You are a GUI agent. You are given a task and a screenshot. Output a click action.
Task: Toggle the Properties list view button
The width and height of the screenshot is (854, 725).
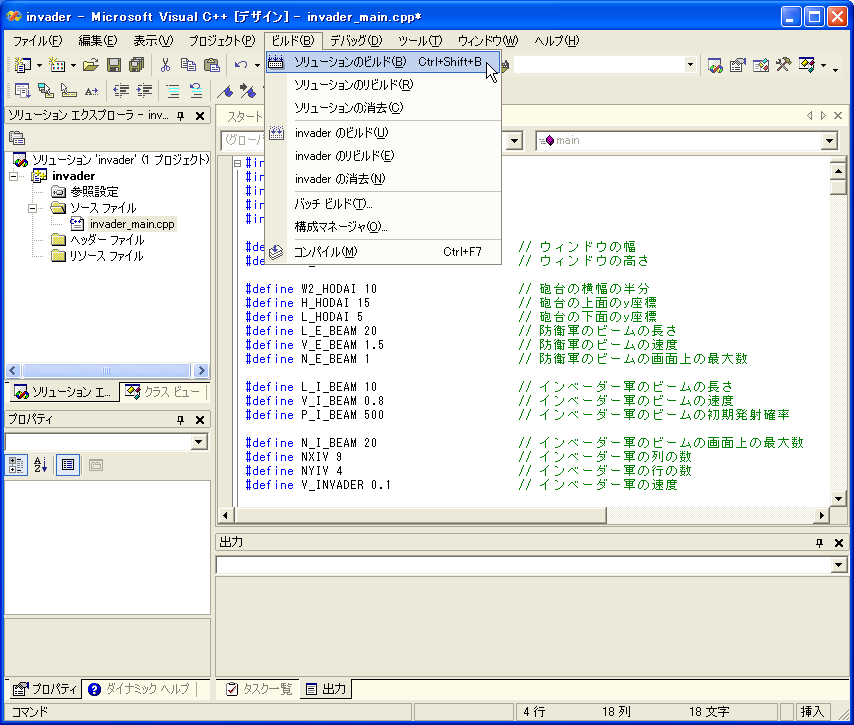(x=68, y=465)
